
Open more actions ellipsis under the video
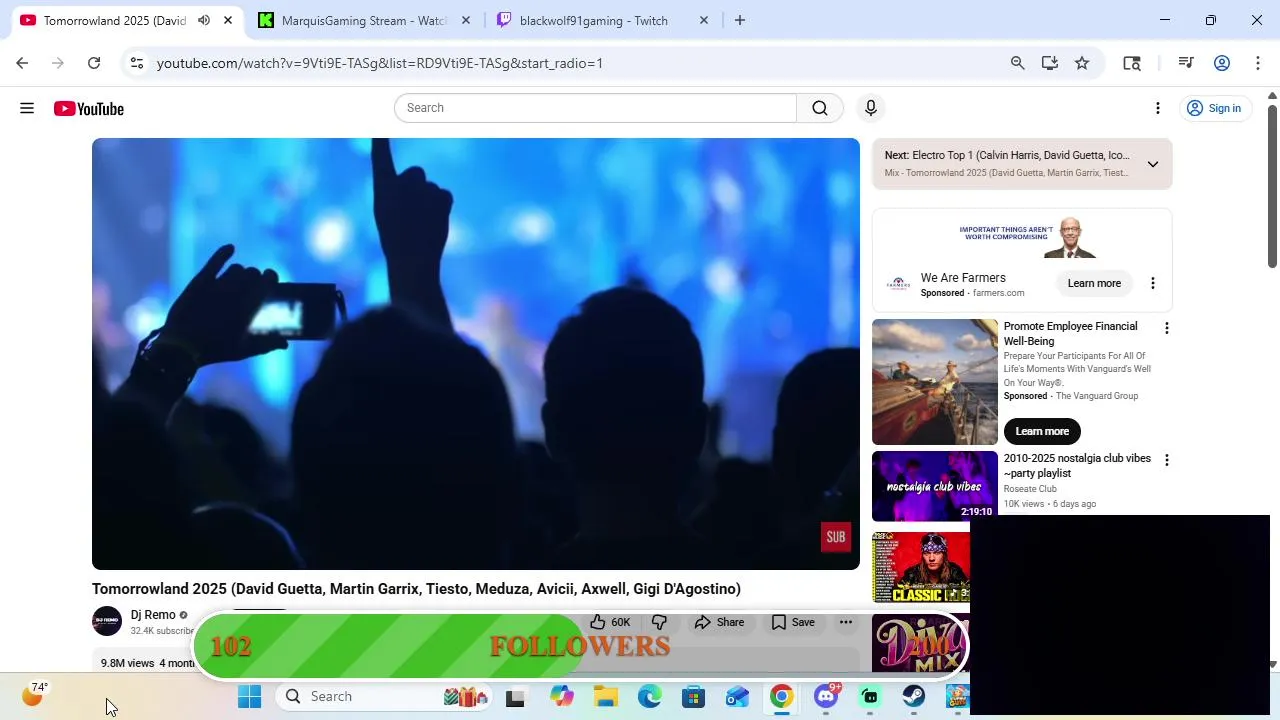click(x=846, y=622)
